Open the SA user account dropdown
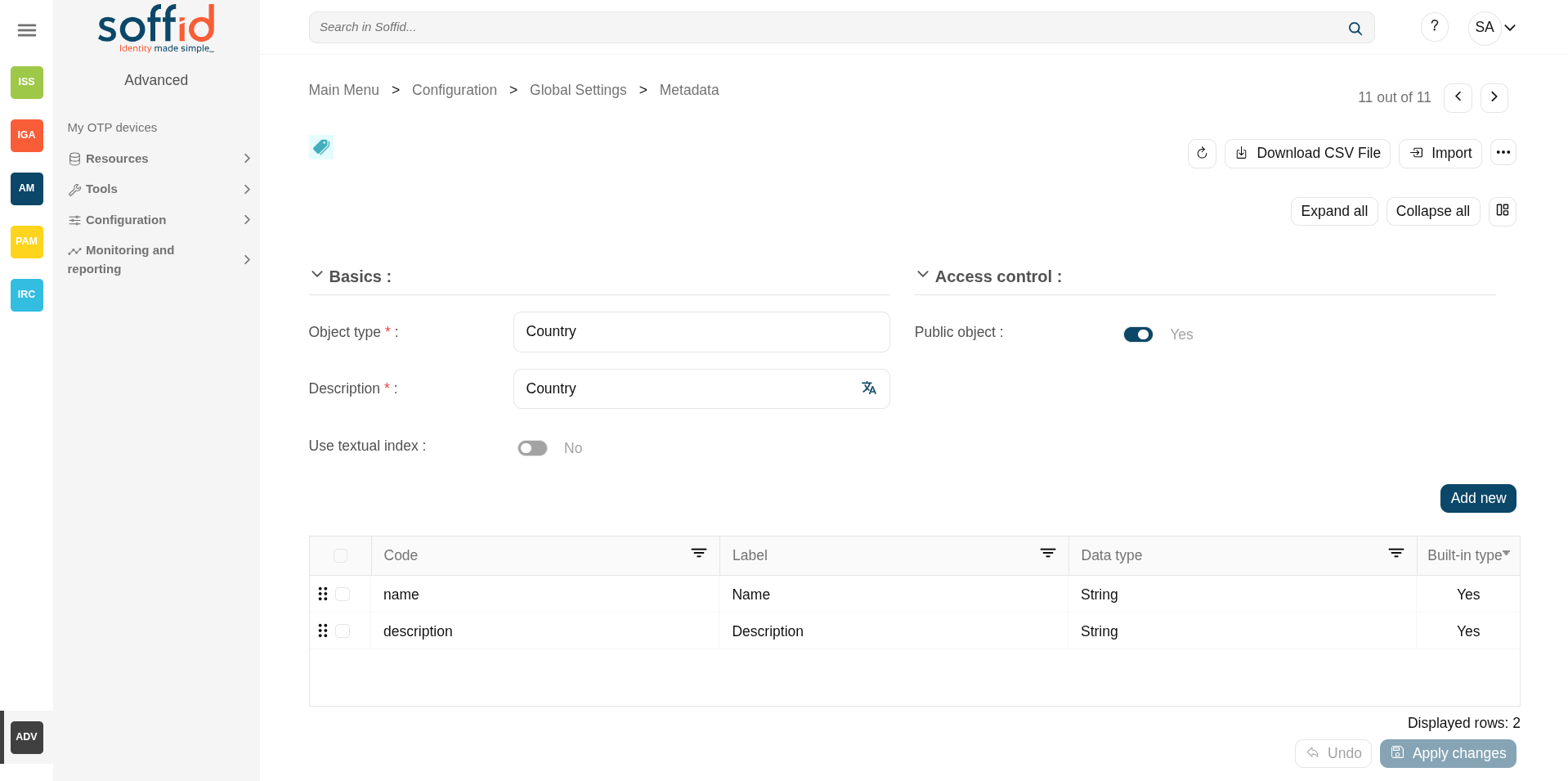This screenshot has height=781, width=1568. tap(1492, 28)
